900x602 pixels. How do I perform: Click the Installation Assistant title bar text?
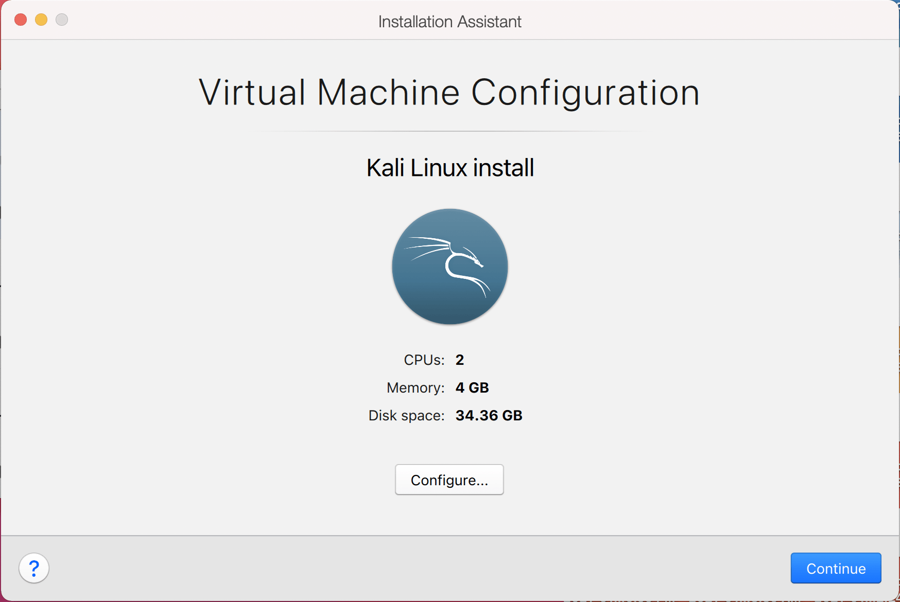click(449, 21)
